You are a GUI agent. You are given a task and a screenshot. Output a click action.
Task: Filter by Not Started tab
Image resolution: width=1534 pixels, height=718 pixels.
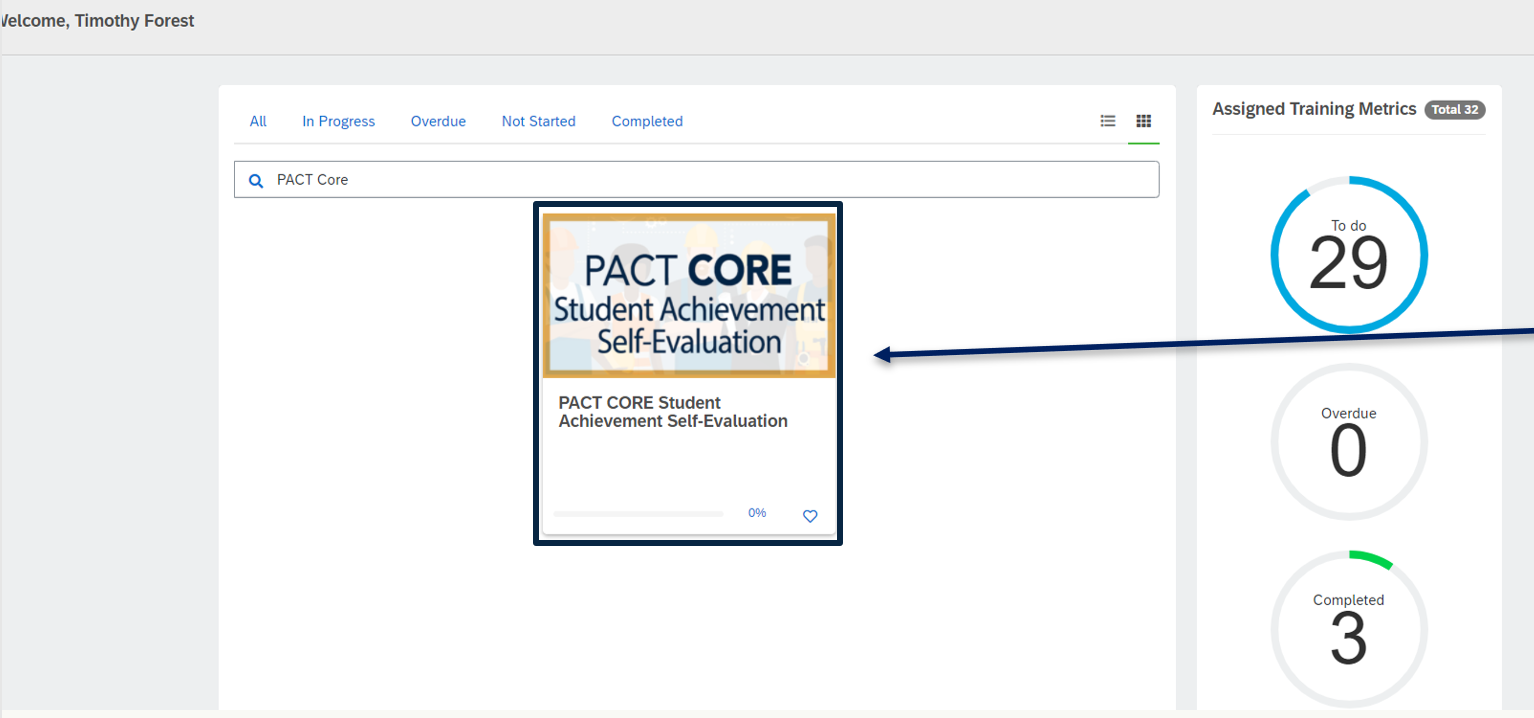(538, 121)
